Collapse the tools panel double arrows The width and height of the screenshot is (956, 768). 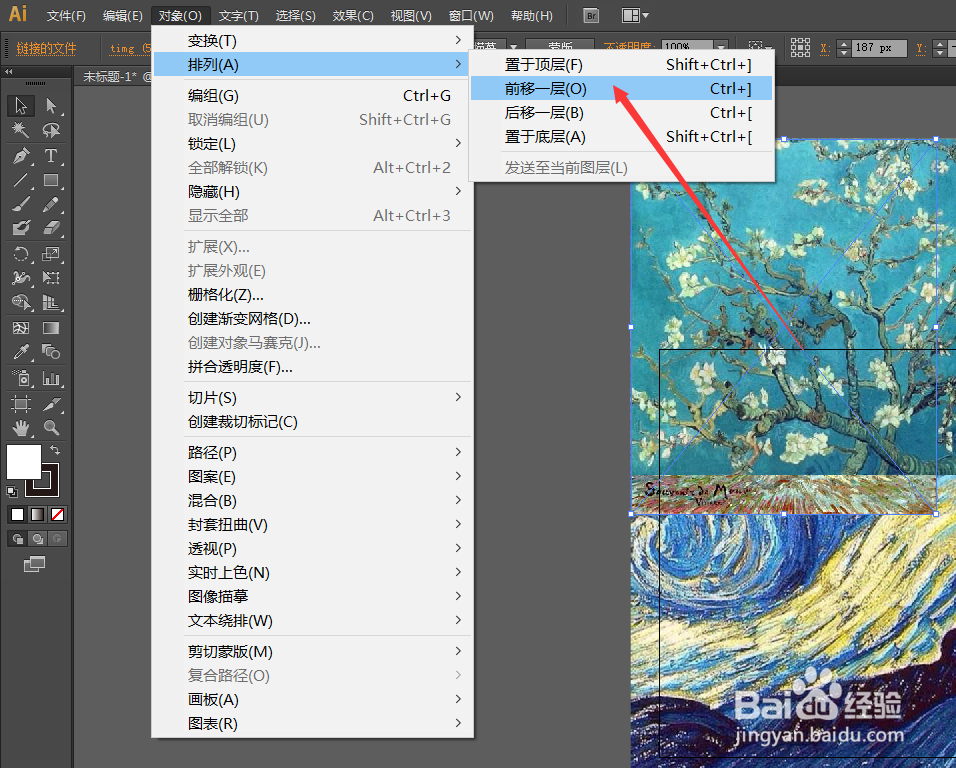pos(9,71)
